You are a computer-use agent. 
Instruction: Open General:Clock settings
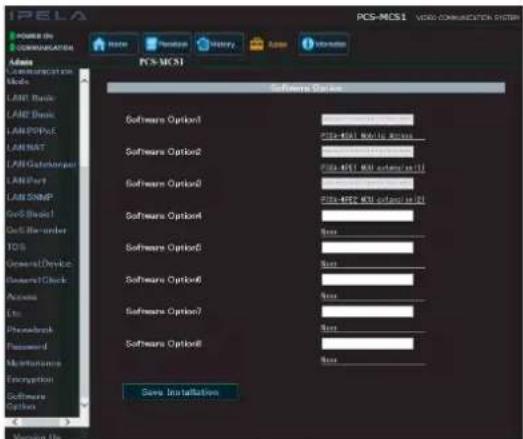tap(36, 280)
